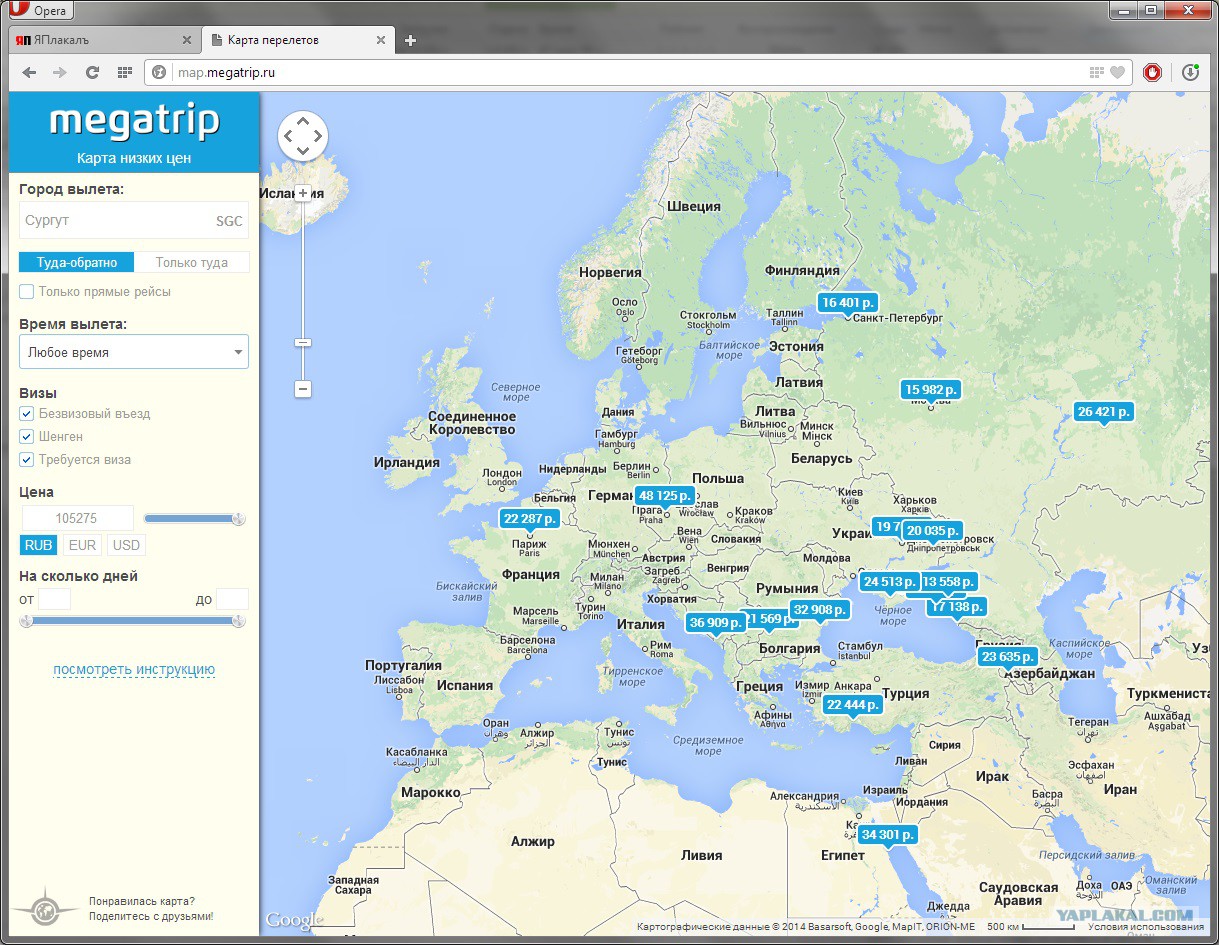Viewport: 1219px width, 945px height.
Task: Select RUB currency
Action: [x=39, y=545]
